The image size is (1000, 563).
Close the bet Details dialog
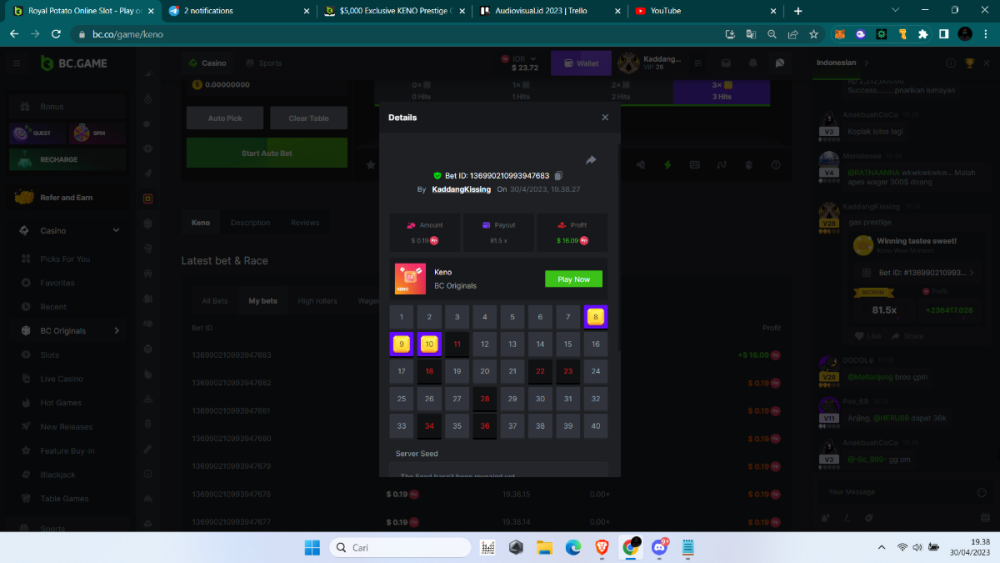(604, 117)
